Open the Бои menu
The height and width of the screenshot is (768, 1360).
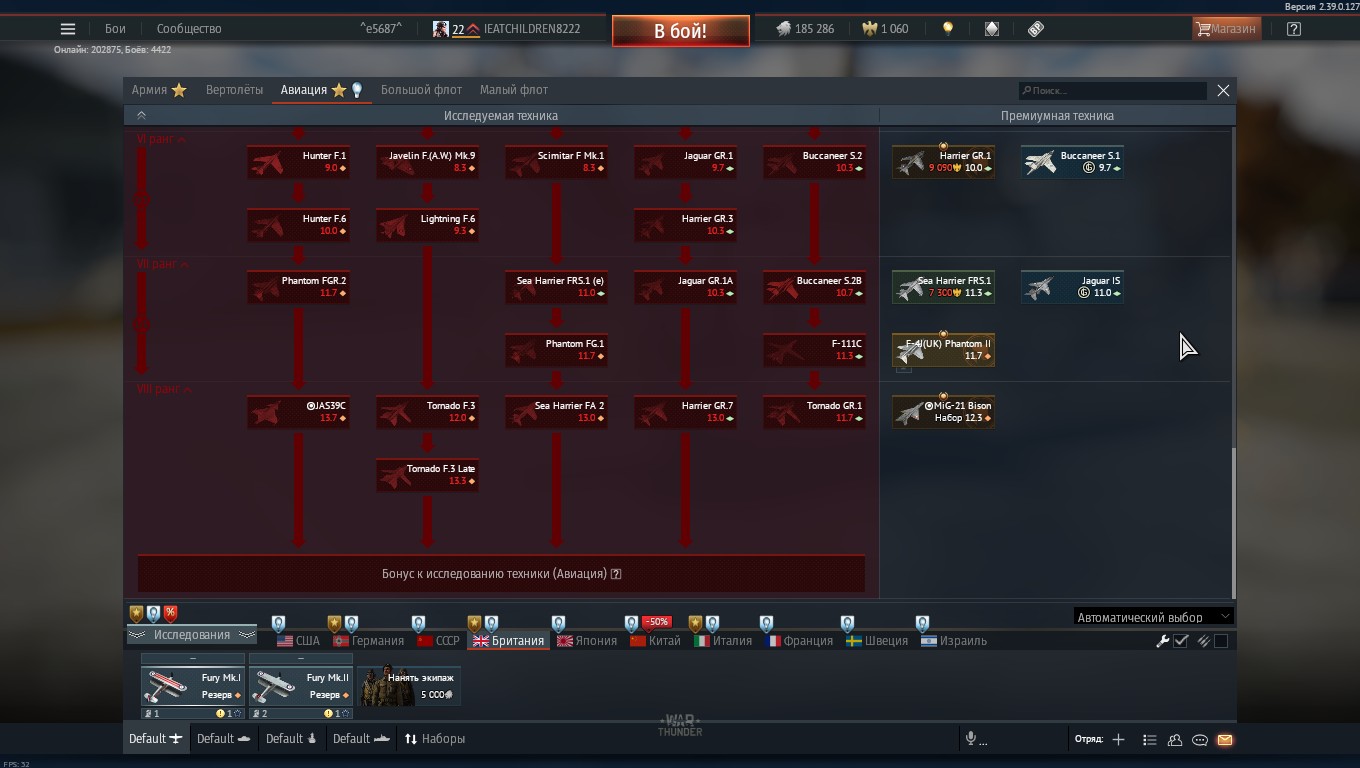coord(116,29)
